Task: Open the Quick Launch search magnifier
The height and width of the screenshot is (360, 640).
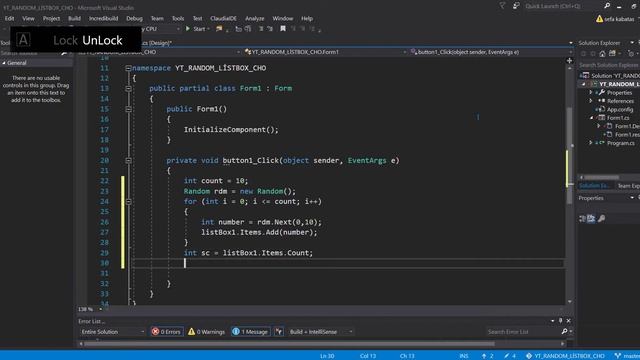Action: pos(607,6)
